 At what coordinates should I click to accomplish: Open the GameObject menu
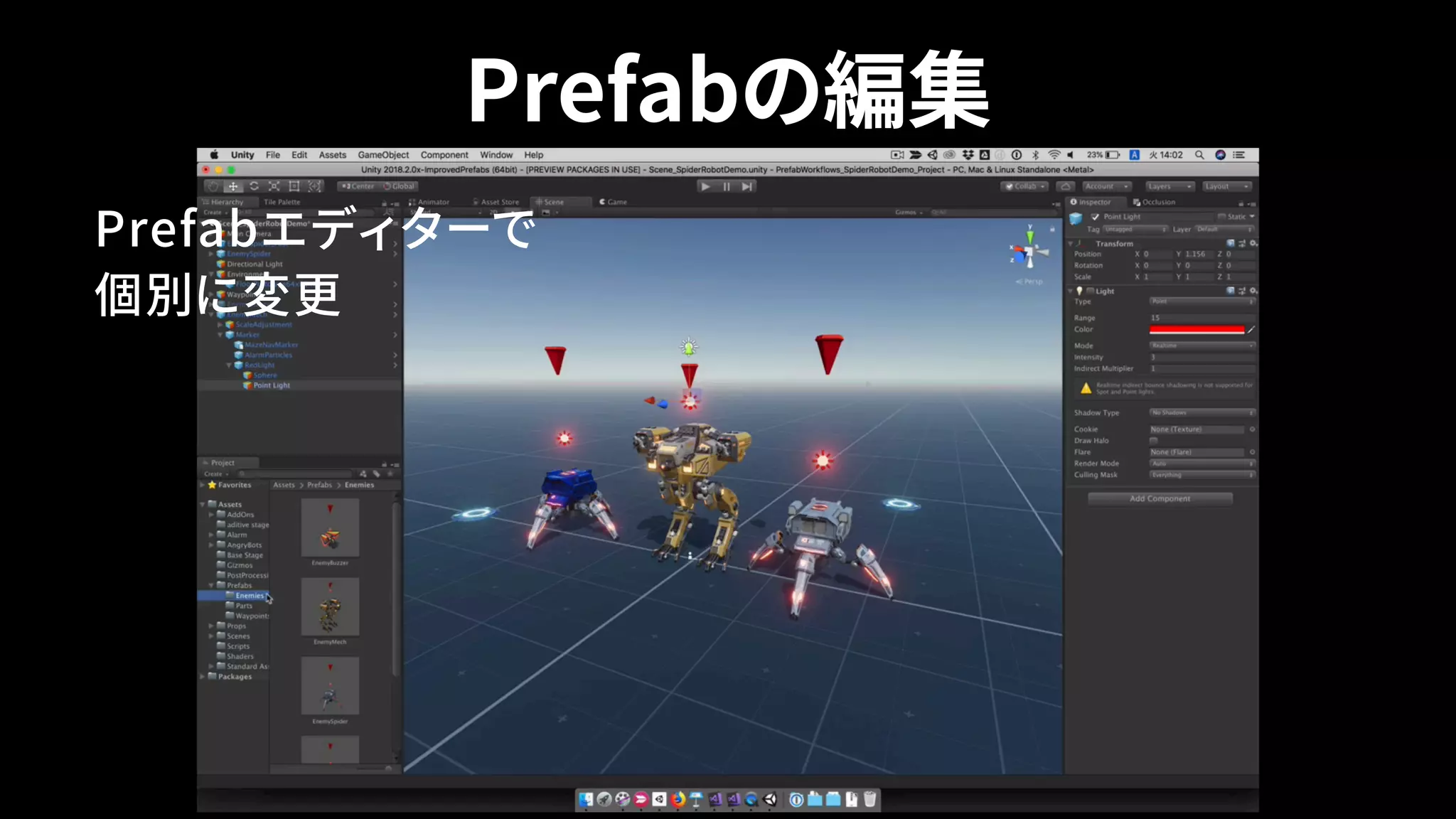pyautogui.click(x=383, y=155)
